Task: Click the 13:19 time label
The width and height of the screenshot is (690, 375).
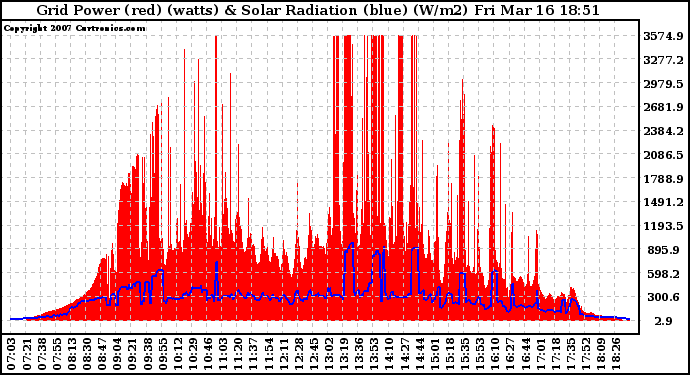Action: [x=344, y=354]
